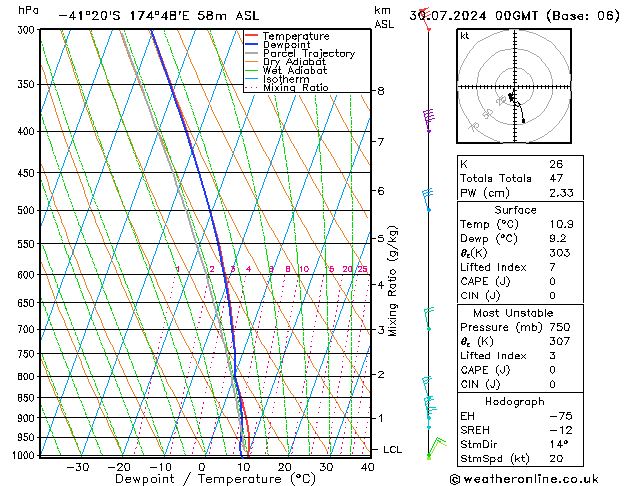Viewport: 629px width, 486px height.
Task: Click the '850' pressure level label
Action: (28, 398)
